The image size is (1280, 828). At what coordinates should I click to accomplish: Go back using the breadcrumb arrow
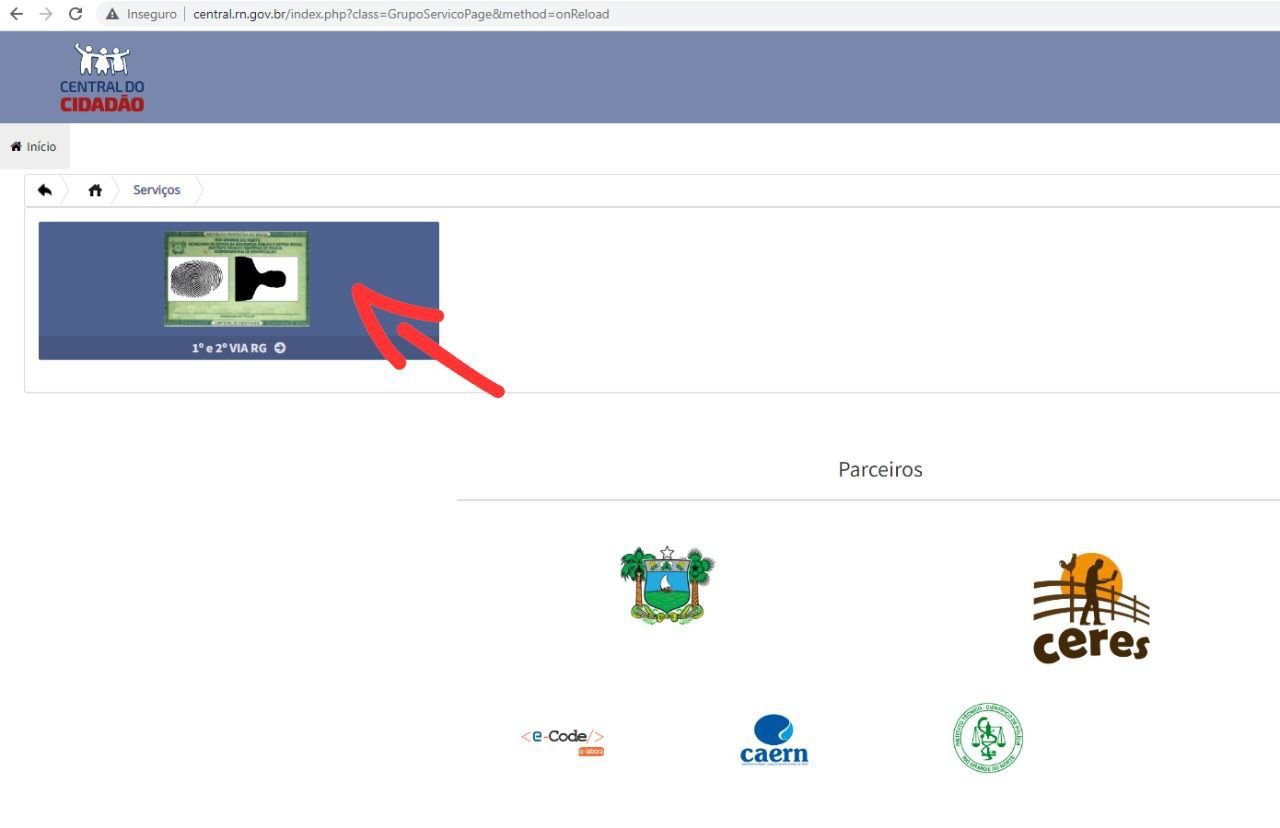click(x=45, y=190)
